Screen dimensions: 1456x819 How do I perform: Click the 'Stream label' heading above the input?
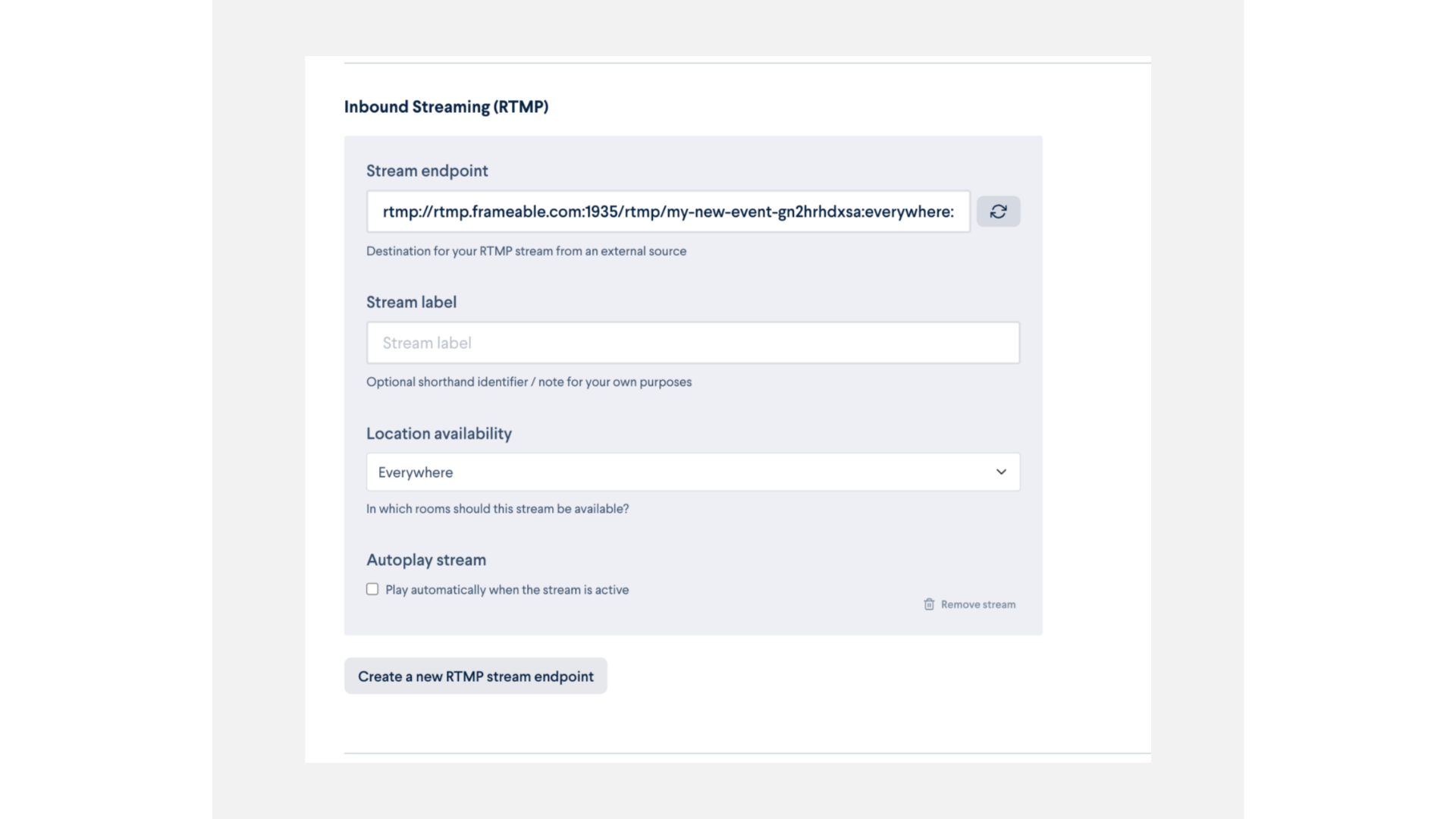pyautogui.click(x=411, y=302)
